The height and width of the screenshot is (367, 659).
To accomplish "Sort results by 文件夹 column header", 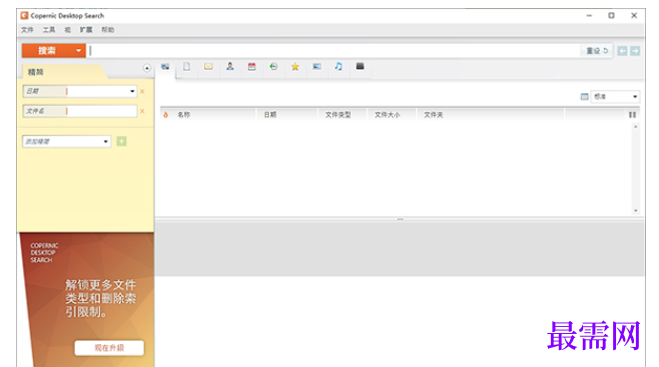I will coord(433,115).
